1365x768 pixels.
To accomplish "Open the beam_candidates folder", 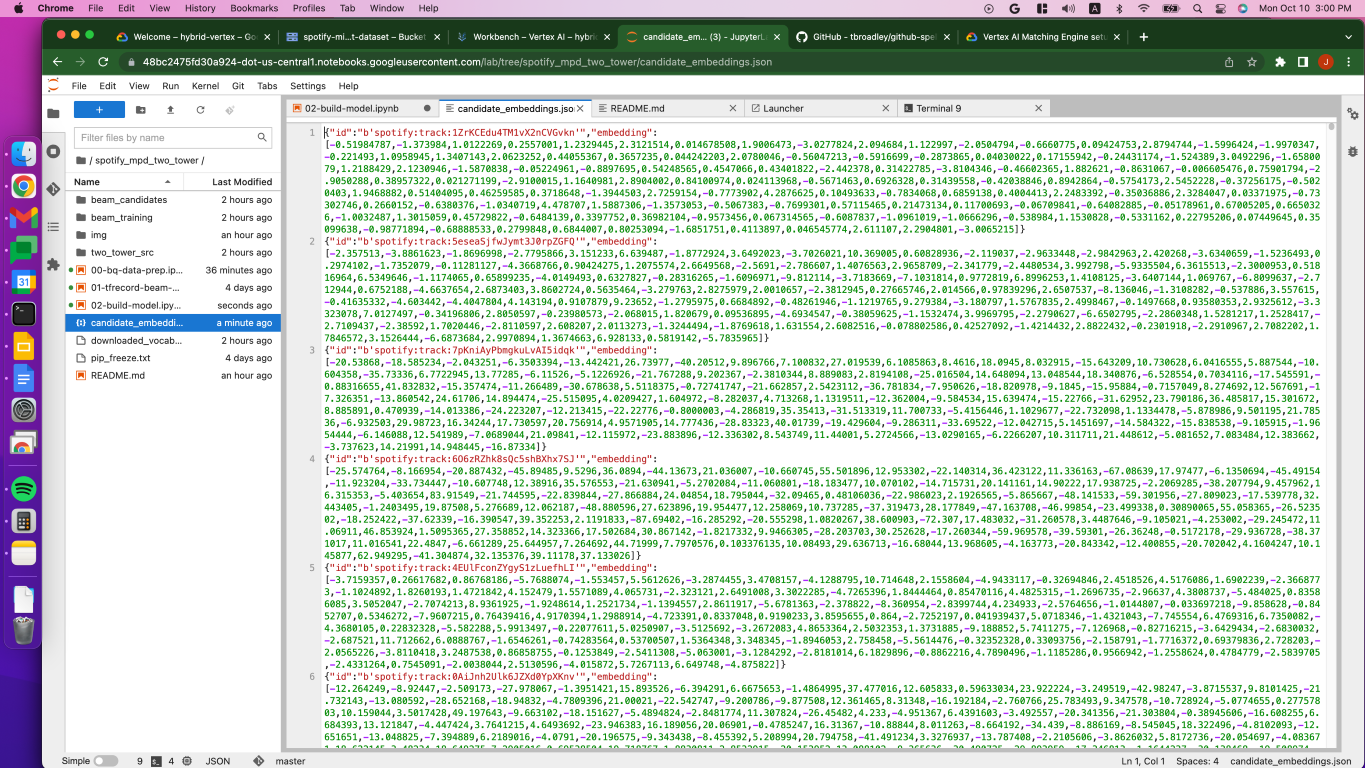I will tap(128, 200).
